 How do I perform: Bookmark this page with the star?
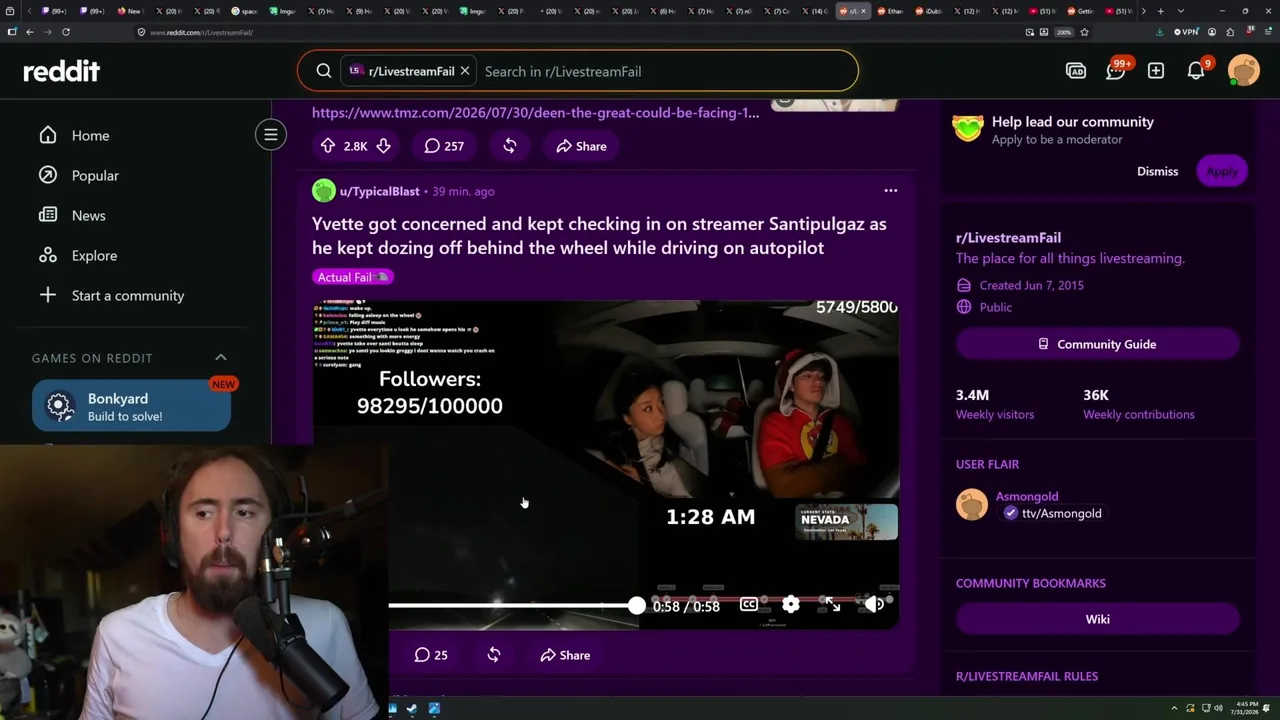coord(1084,32)
